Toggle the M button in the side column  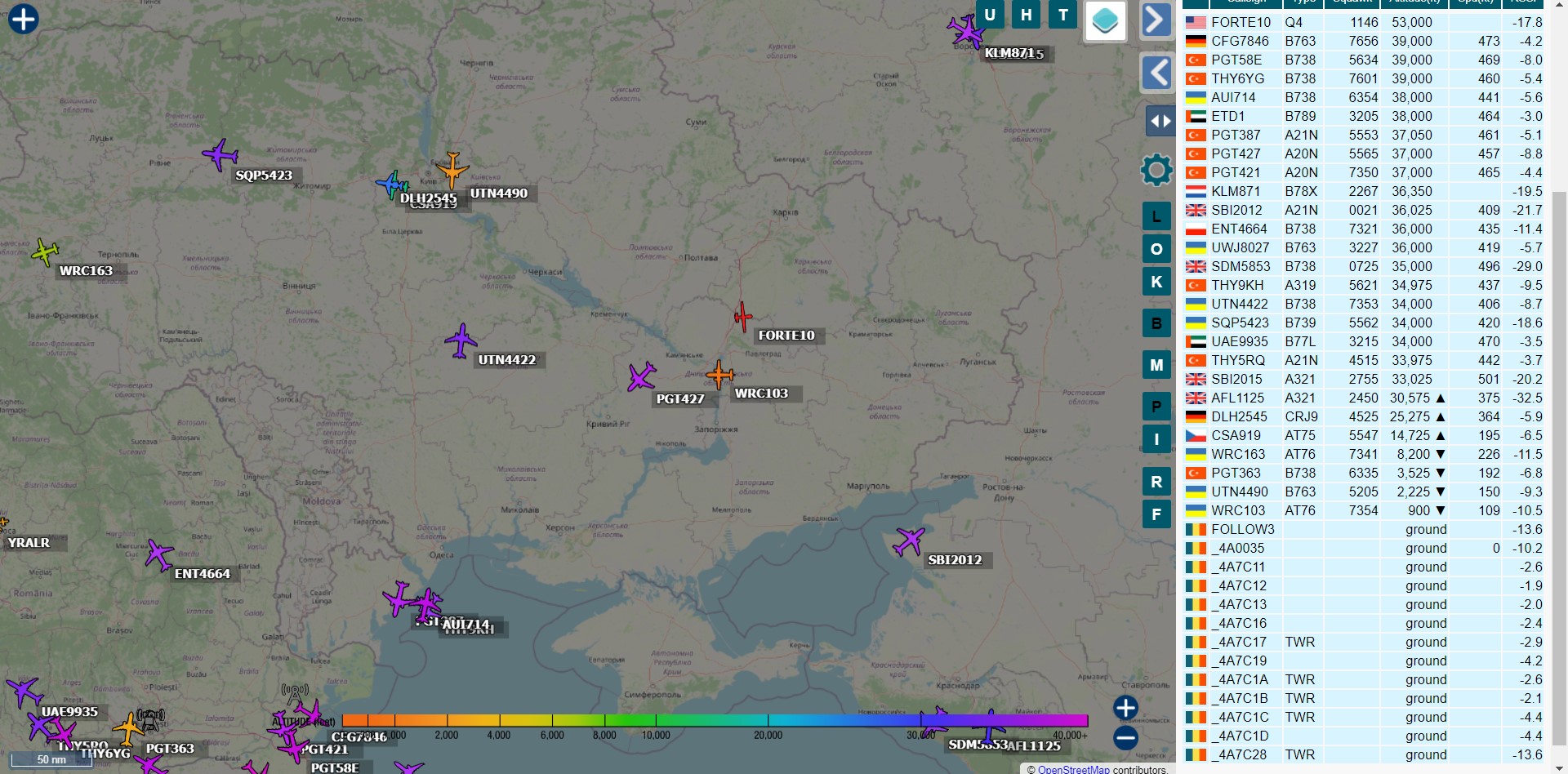1156,365
